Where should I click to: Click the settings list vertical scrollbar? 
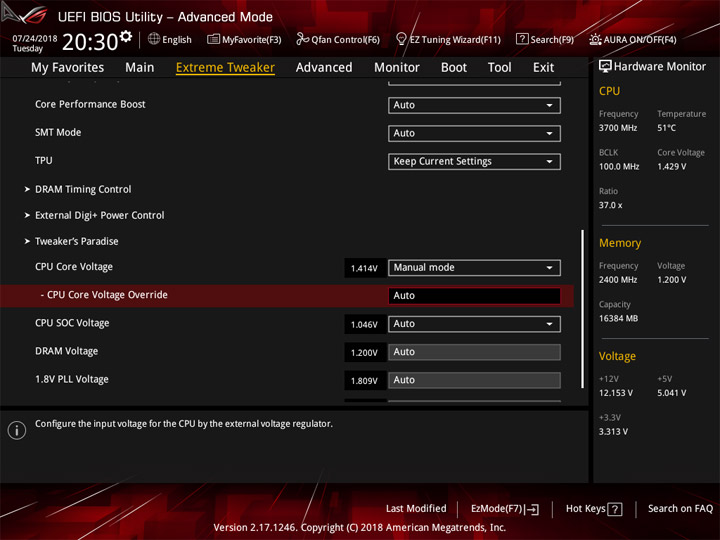coord(582,309)
